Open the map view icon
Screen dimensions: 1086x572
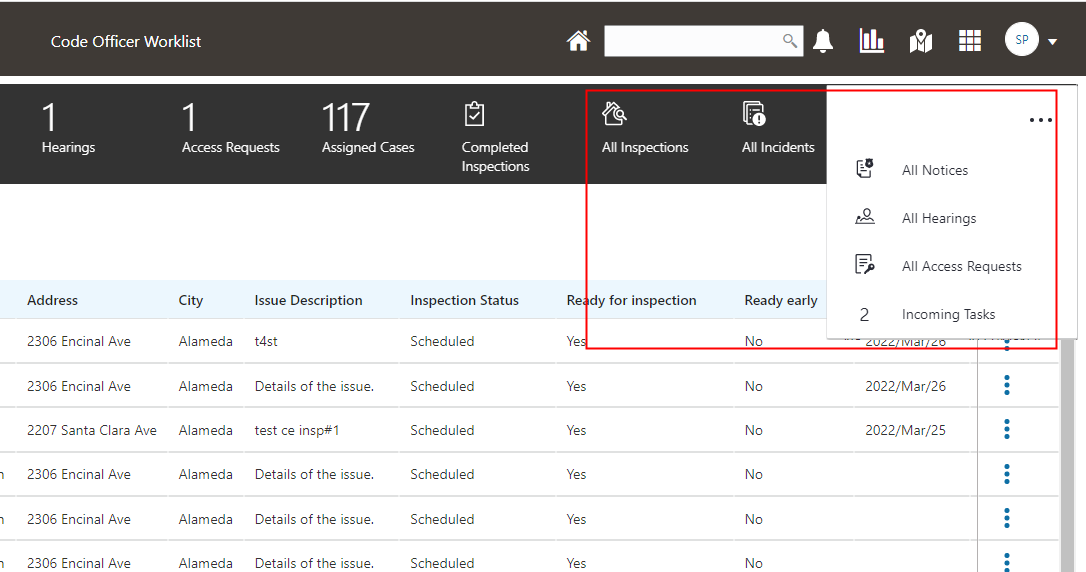pyautogui.click(x=920, y=42)
